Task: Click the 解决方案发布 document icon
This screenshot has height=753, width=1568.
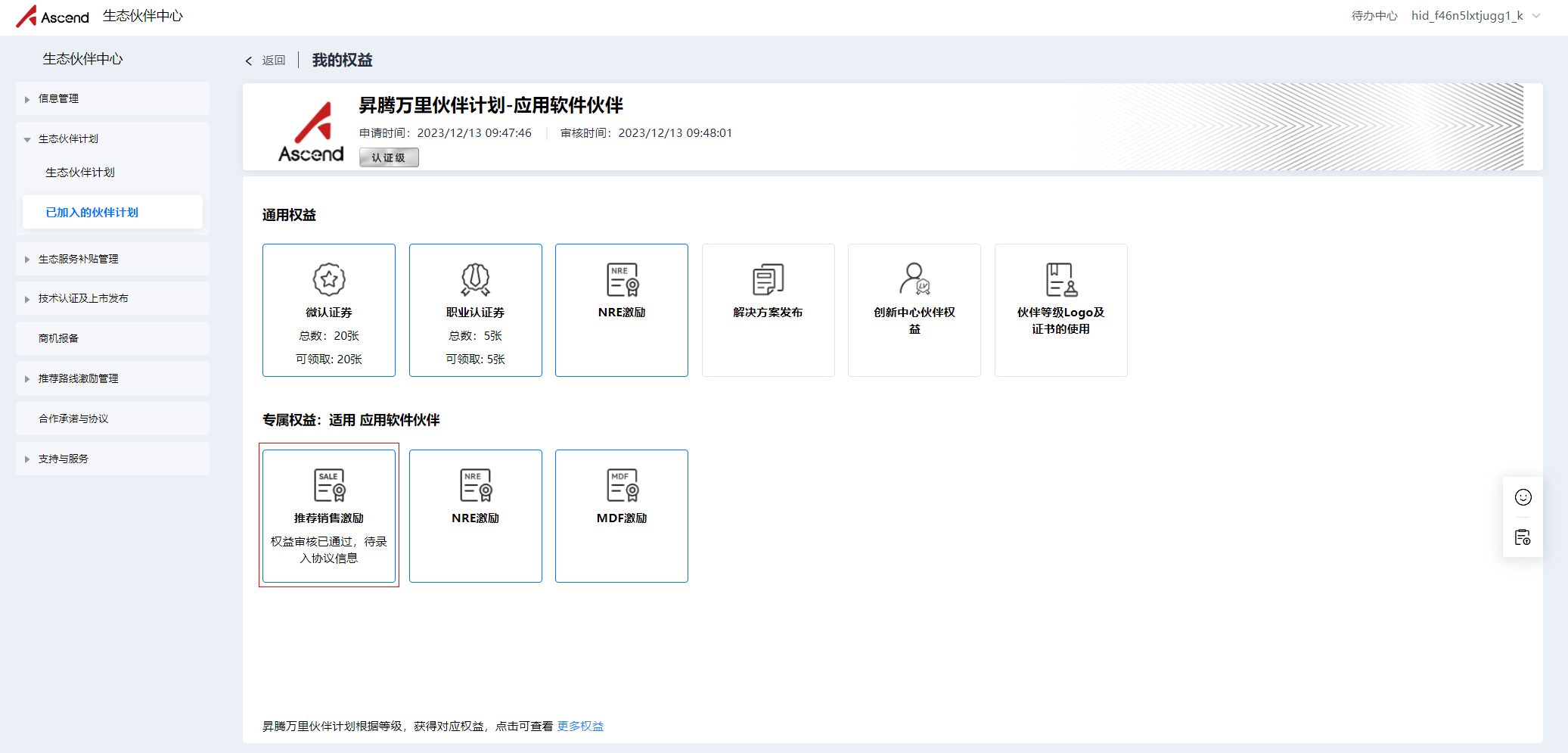Action: [x=768, y=279]
